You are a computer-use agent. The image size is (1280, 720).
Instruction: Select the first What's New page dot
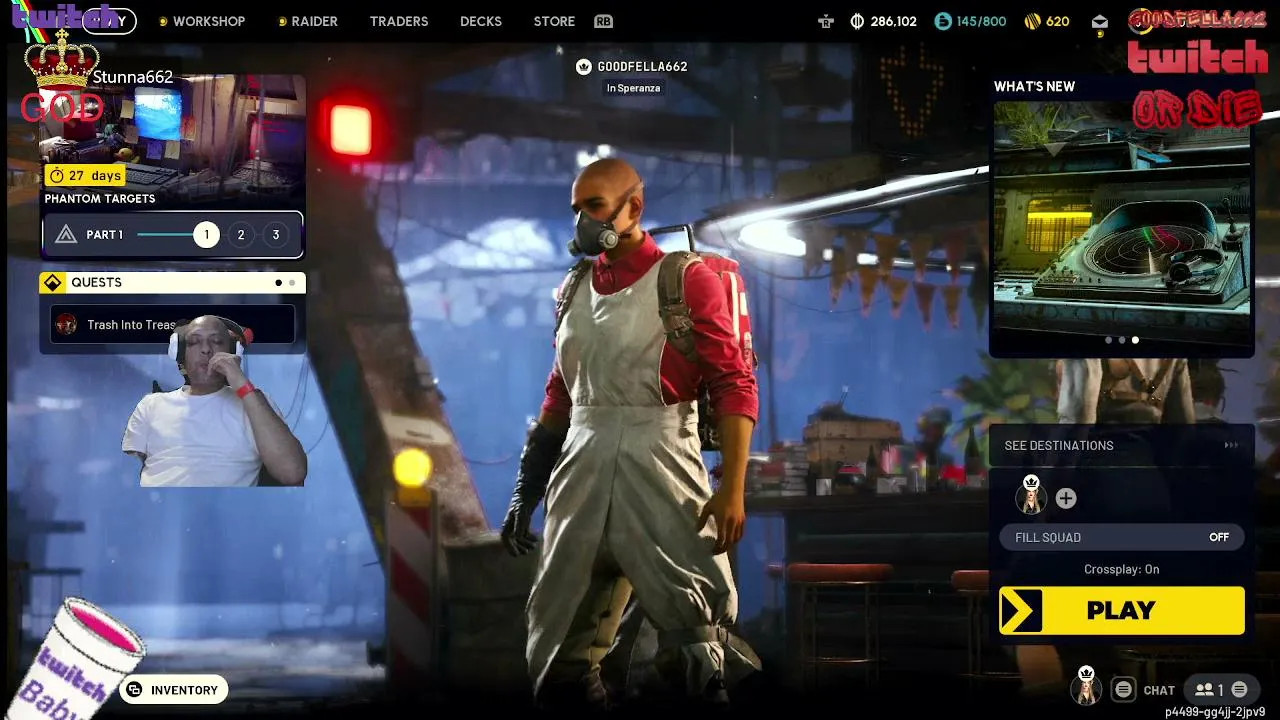pos(1108,340)
